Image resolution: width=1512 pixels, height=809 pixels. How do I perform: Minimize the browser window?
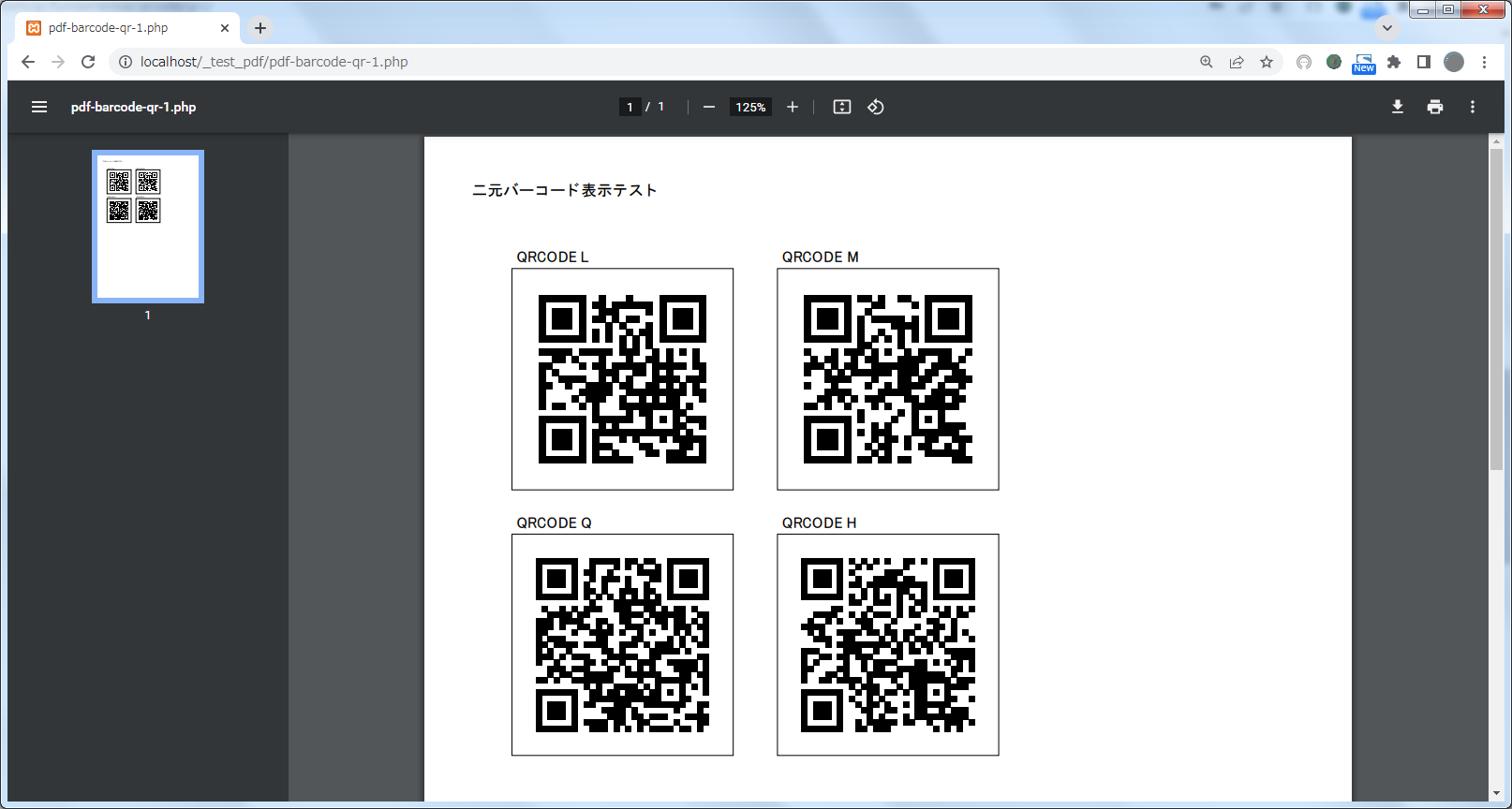[x=1423, y=10]
